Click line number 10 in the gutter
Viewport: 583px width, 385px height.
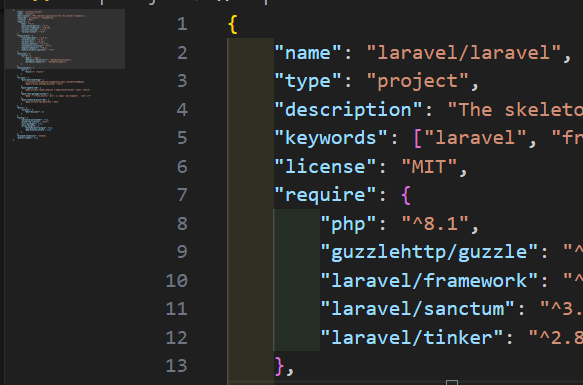(x=177, y=280)
